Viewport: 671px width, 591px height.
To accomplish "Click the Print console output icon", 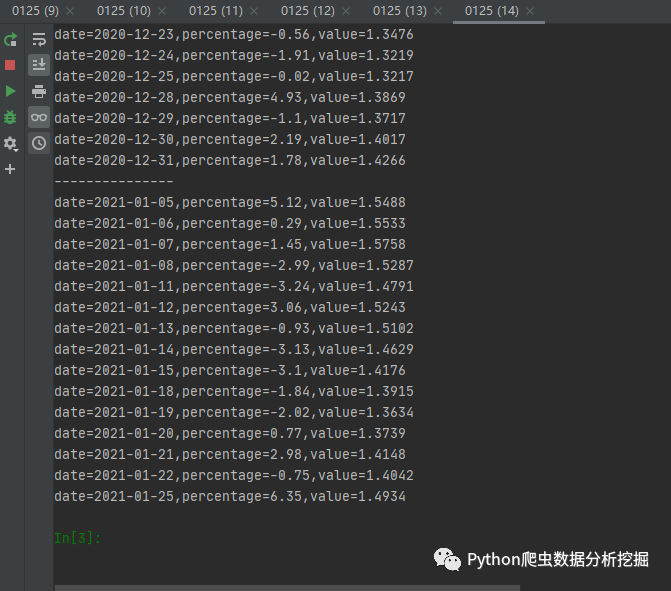I will (x=39, y=91).
